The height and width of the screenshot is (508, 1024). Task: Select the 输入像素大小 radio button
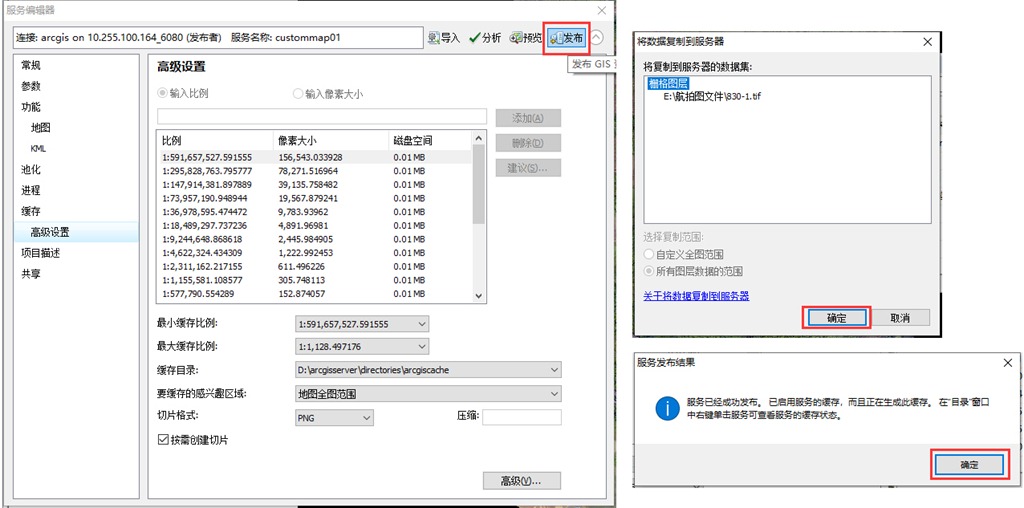click(298, 94)
